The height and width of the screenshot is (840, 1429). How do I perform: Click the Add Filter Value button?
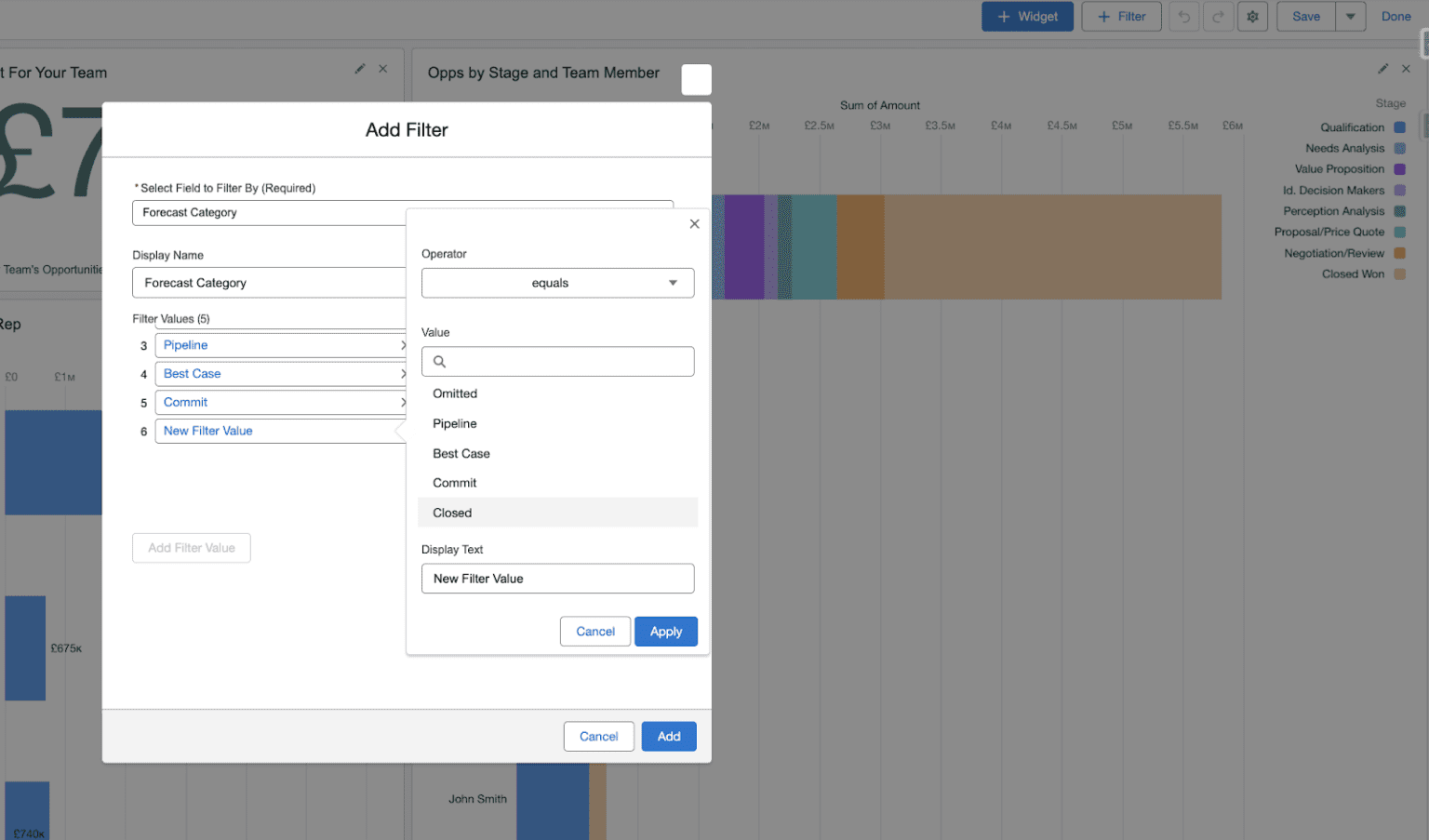192,548
